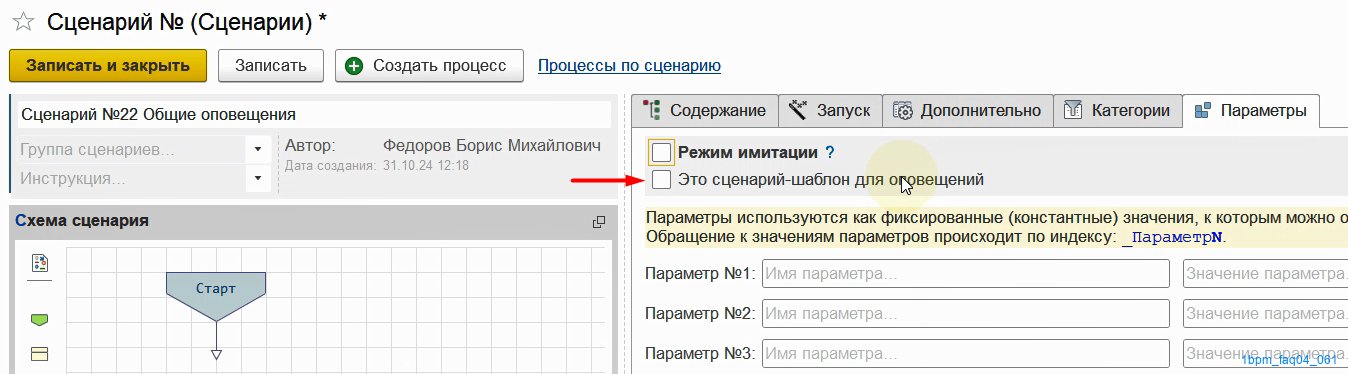1348x374 pixels.
Task: Expand the Схема сценария panel to a window
Action: click(599, 222)
